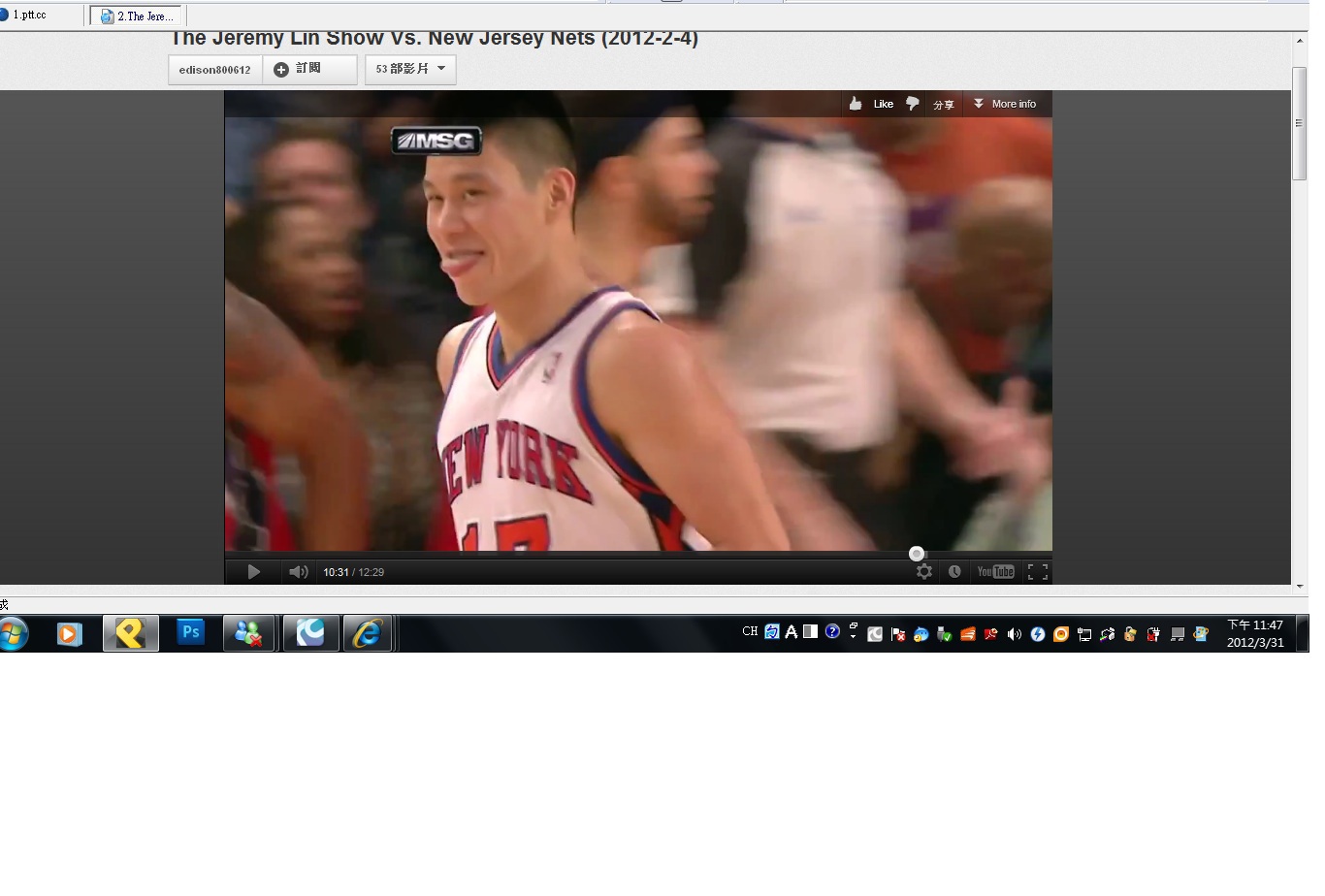This screenshot has width=1325, height=896.
Task: Open the edison800612 channel link
Action: (214, 70)
